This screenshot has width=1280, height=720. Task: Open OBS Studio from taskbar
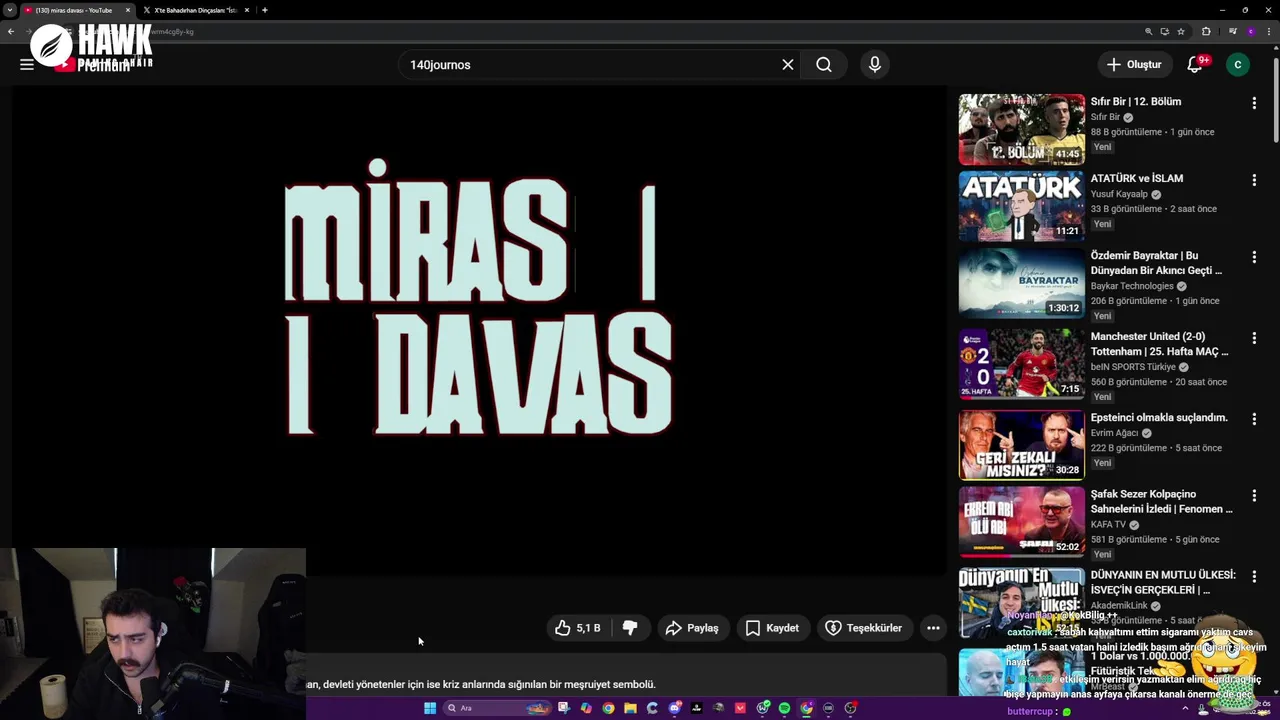click(850, 708)
